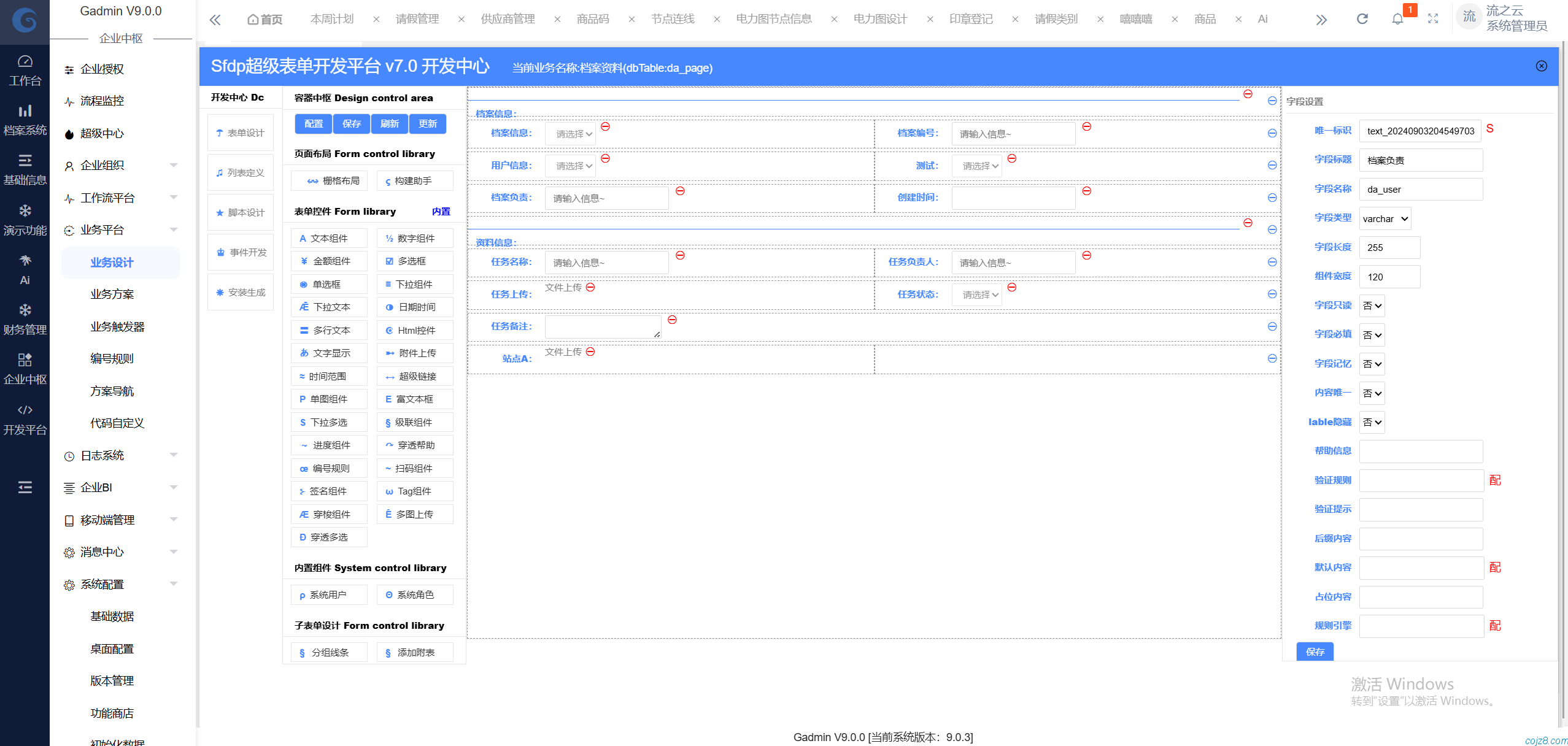Open the 字段必填 dropdown
Screen dimensions: 1568x746
(x=1372, y=335)
